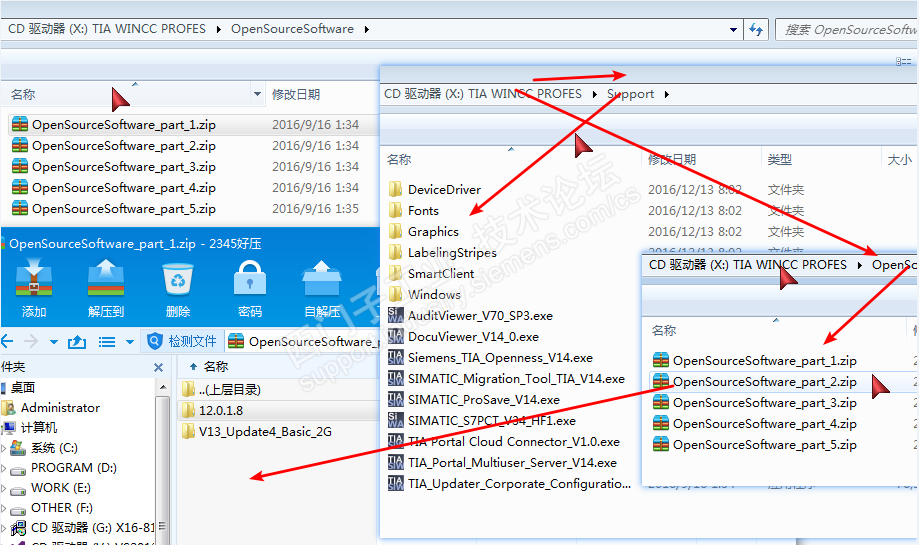Click 名称 column header in Support window
Image resolution: width=919 pixels, height=545 pixels.
[x=399, y=159]
